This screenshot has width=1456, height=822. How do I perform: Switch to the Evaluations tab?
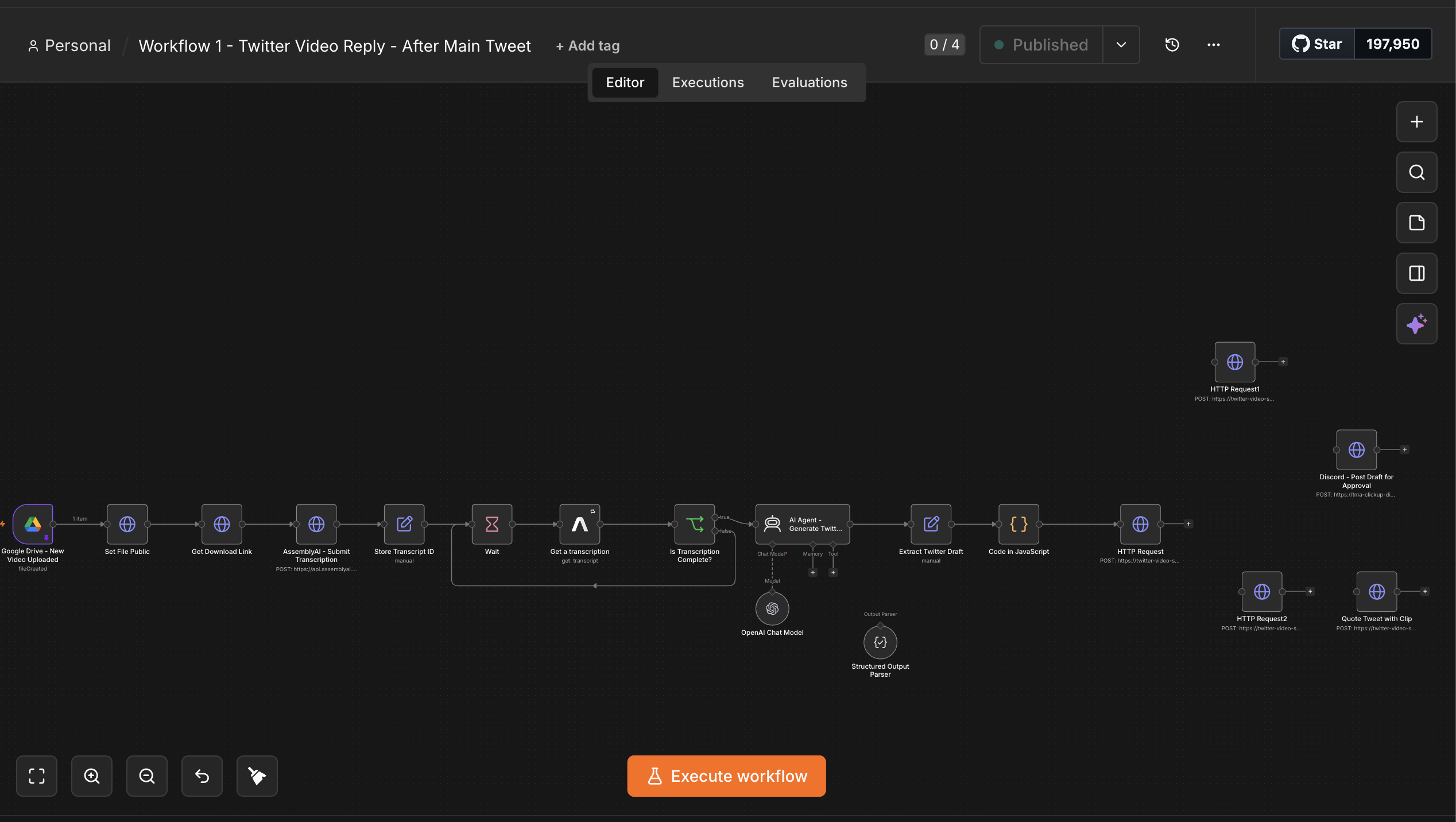point(810,83)
